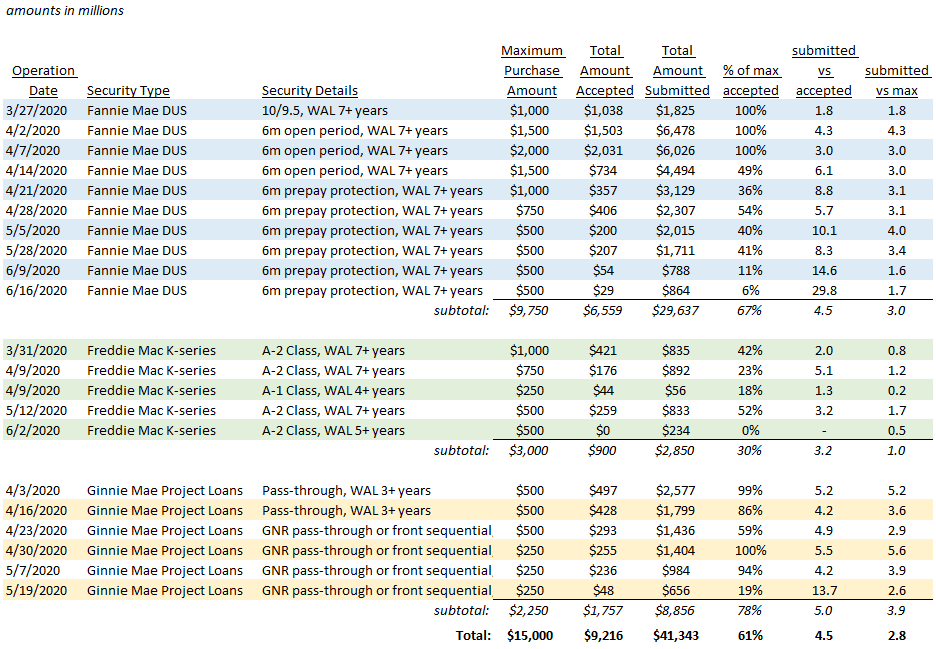Image resolution: width=936 pixels, height=649 pixels.
Task: Select the % of max accepted header
Action: click(750, 81)
